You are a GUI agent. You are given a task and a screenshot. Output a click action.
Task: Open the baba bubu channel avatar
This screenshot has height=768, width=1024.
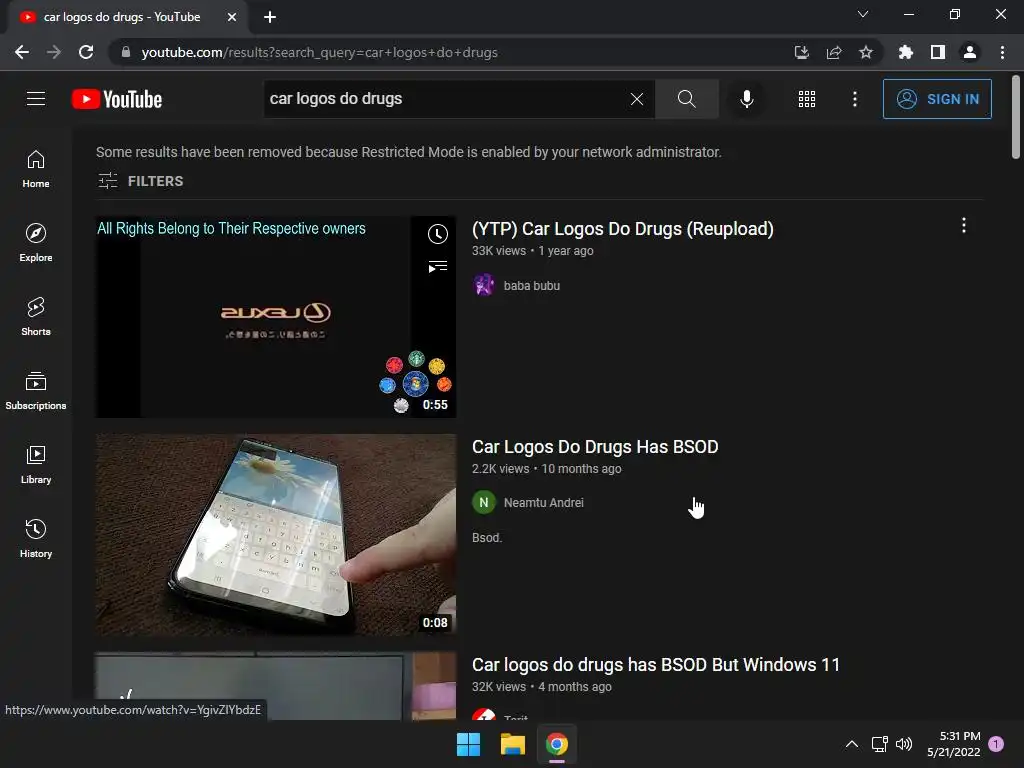483,285
